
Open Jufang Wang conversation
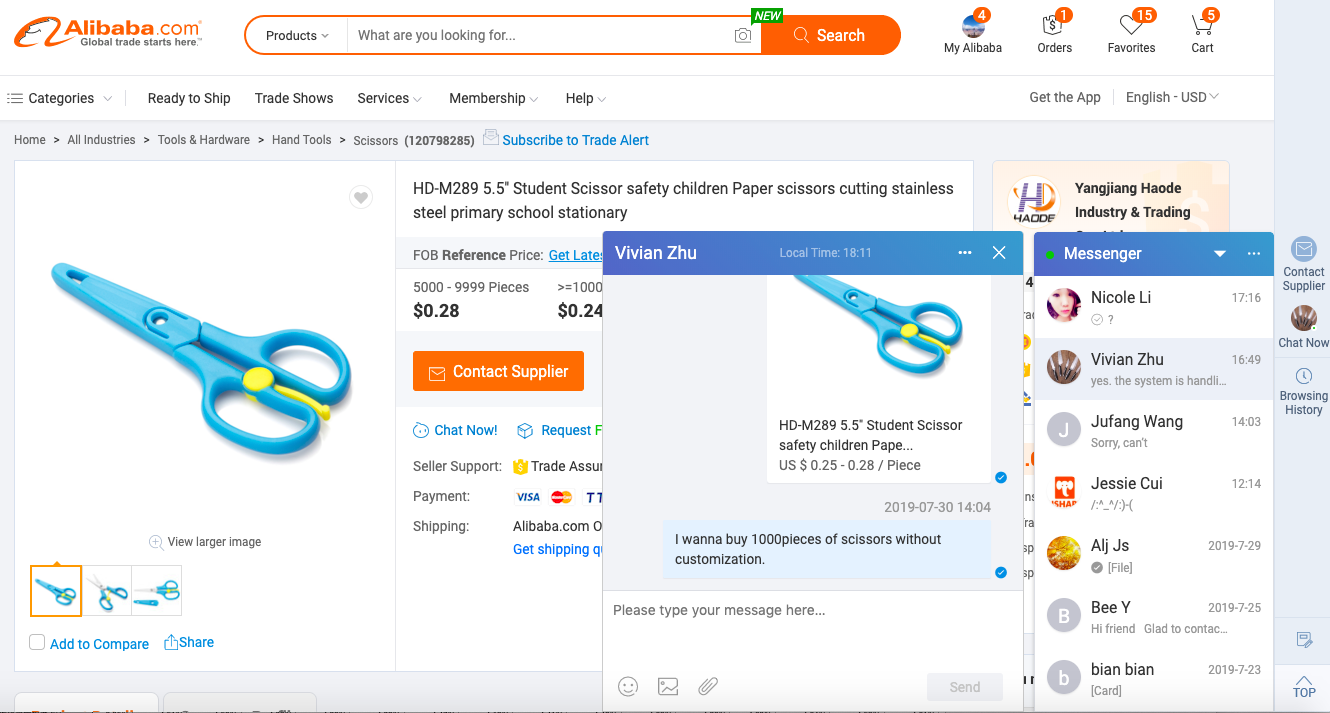click(1154, 430)
